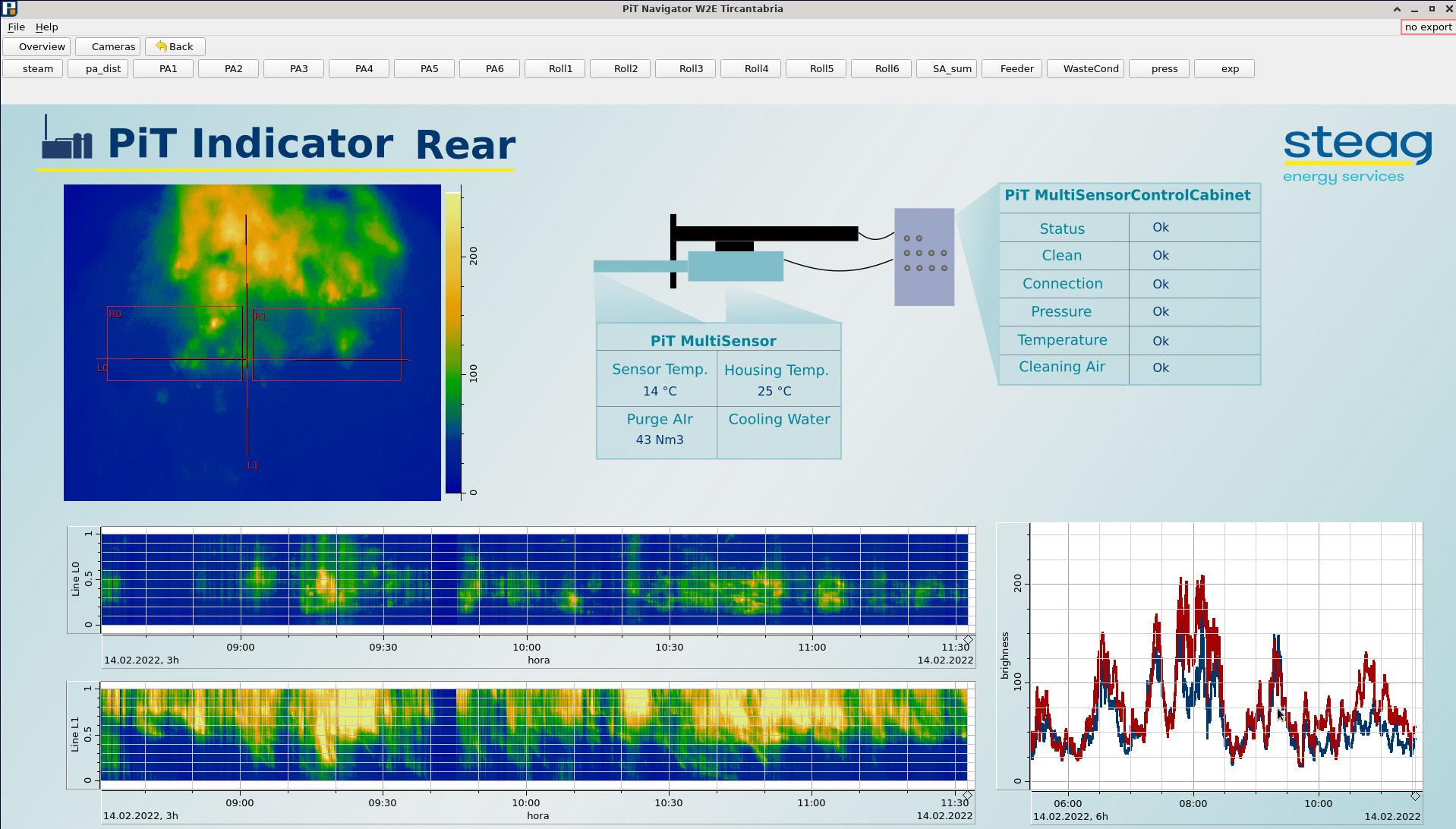Show the Roll5 page
This screenshot has height=829, width=1456.
click(816, 69)
